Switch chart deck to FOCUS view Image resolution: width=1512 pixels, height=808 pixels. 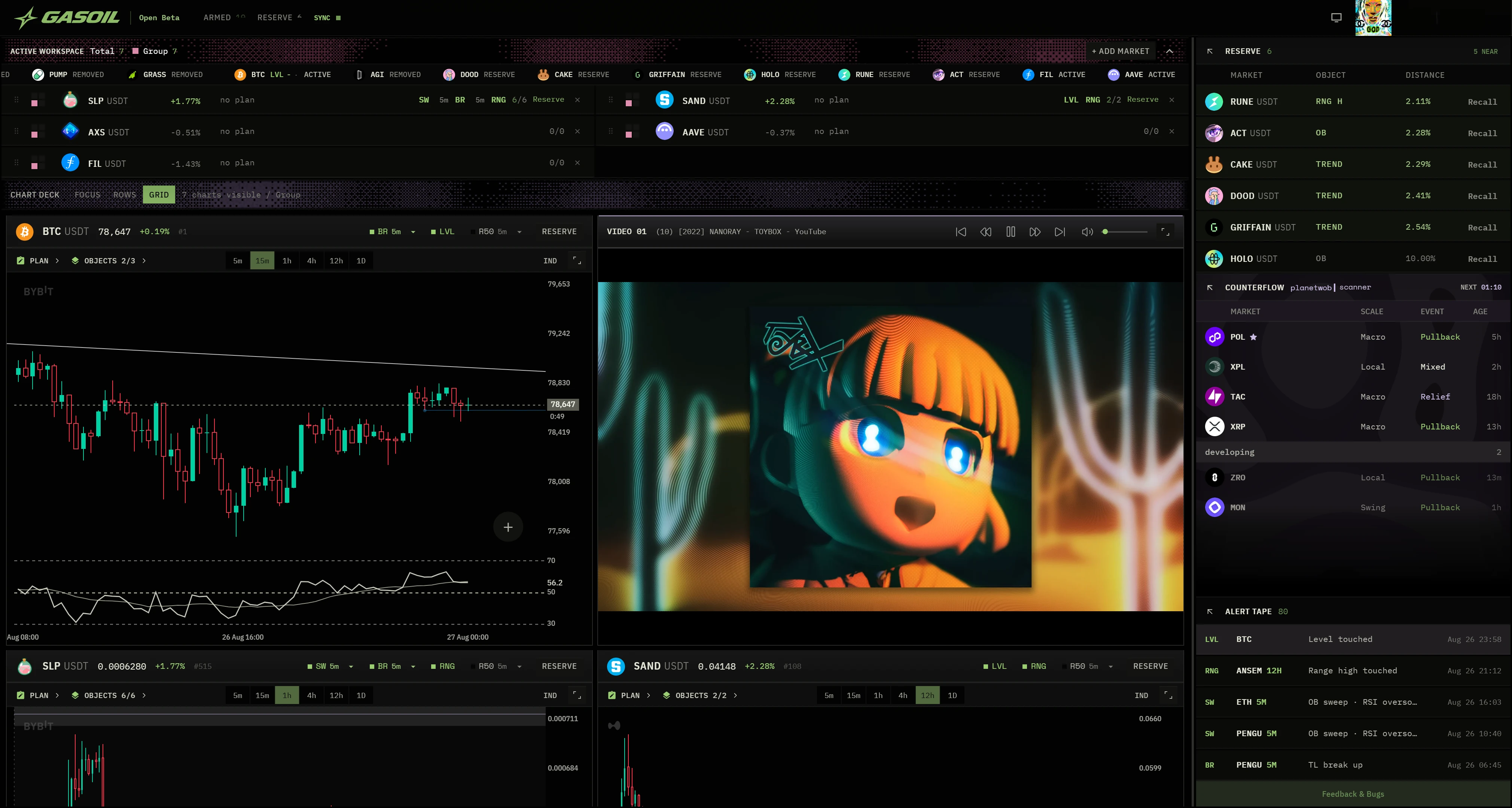[87, 195]
